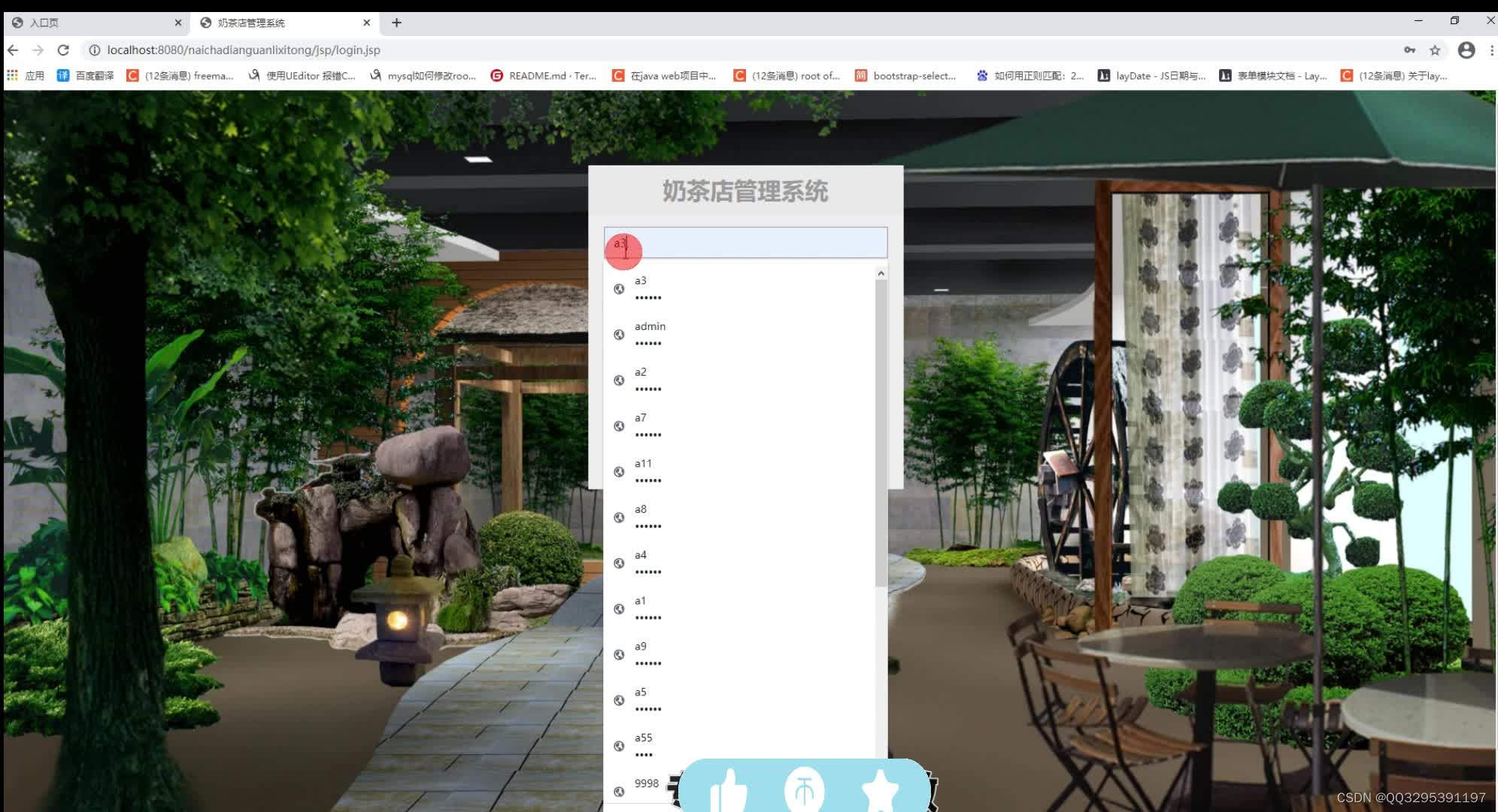This screenshot has height=812, width=1498.
Task: Open the root of... CSDN bookmark
Action: (x=787, y=75)
